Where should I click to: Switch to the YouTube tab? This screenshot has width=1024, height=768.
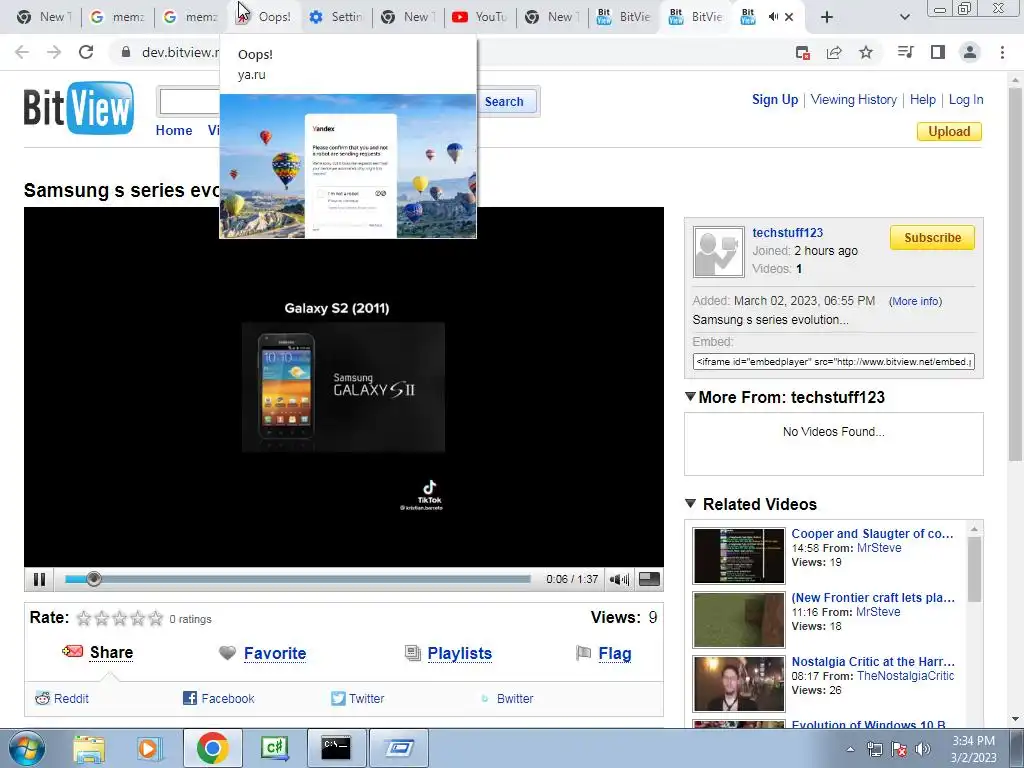pos(480,17)
